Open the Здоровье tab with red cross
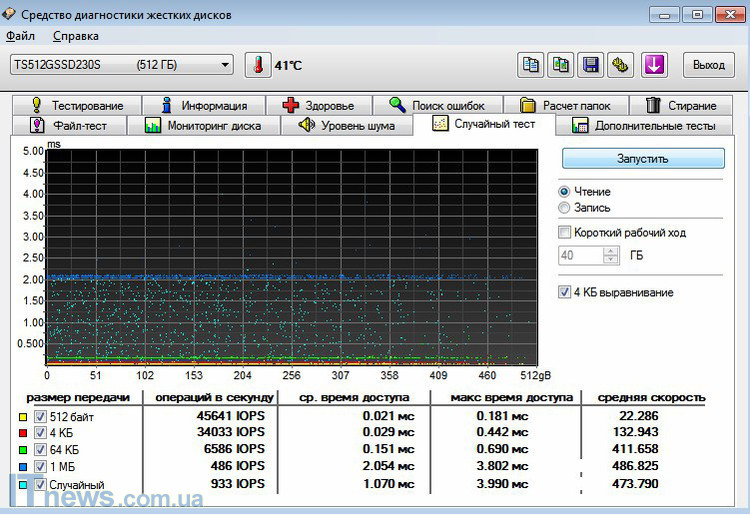Image resolution: width=750 pixels, height=515 pixels. pyautogui.click(x=318, y=105)
